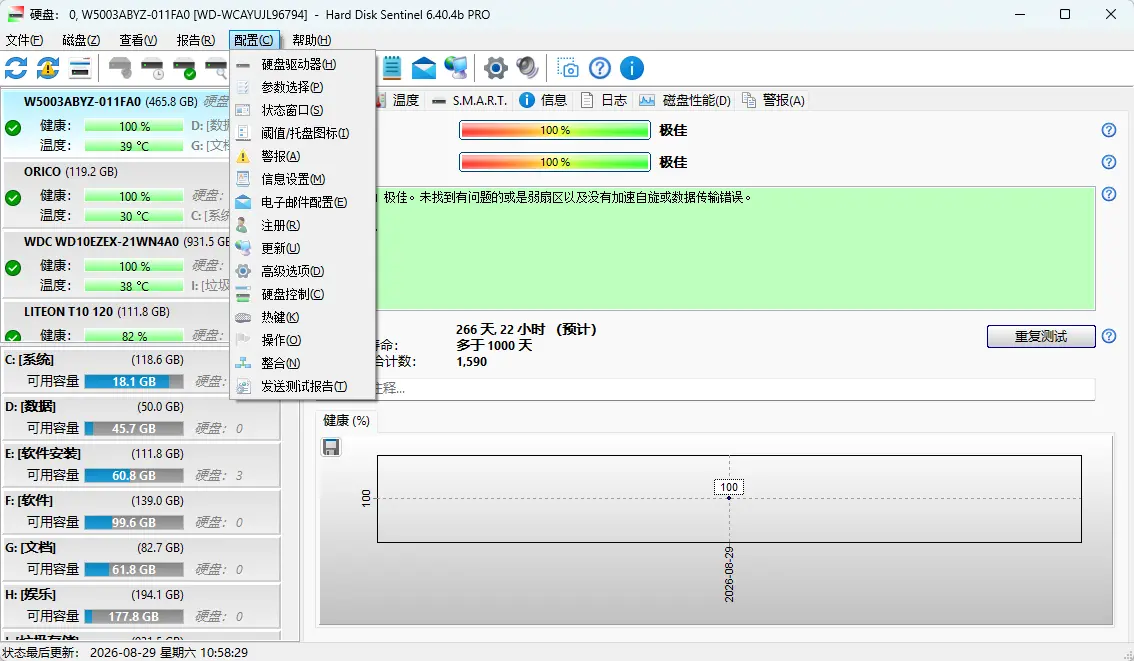Screen dimensions: 1134x661
Task: Choose 整合(N) menu entry
Action: pyautogui.click(x=303, y=363)
